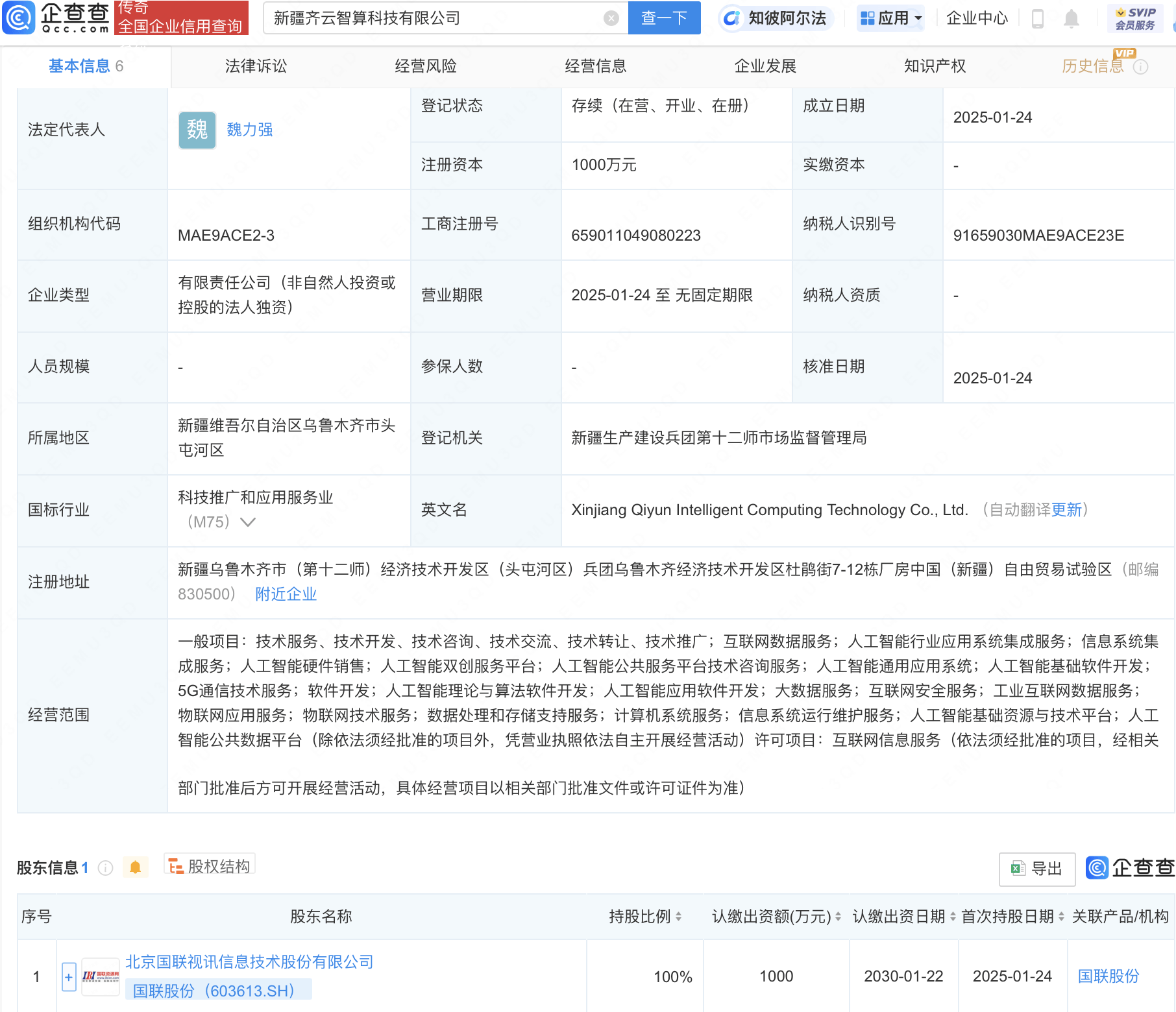Image resolution: width=1176 pixels, height=1012 pixels.
Task: Click the 查一下 search button
Action: [x=665, y=18]
